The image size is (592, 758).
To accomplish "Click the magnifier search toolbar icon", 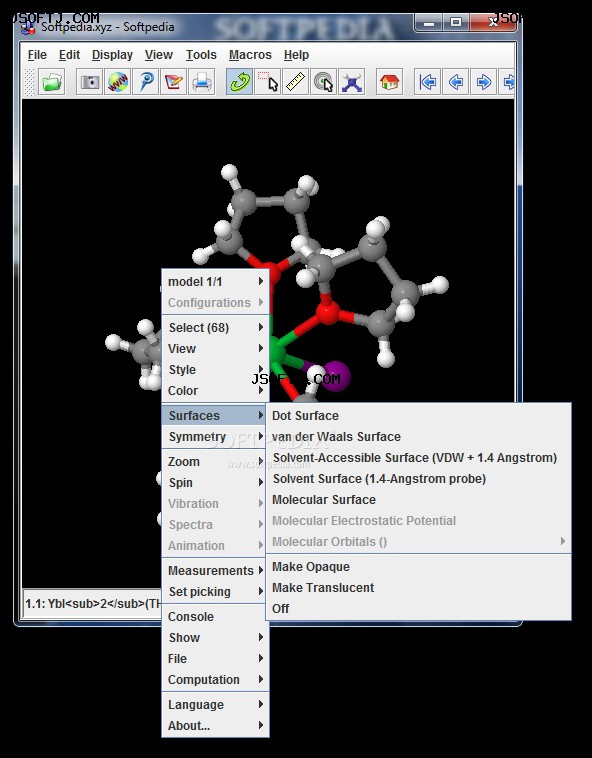I will click(146, 82).
